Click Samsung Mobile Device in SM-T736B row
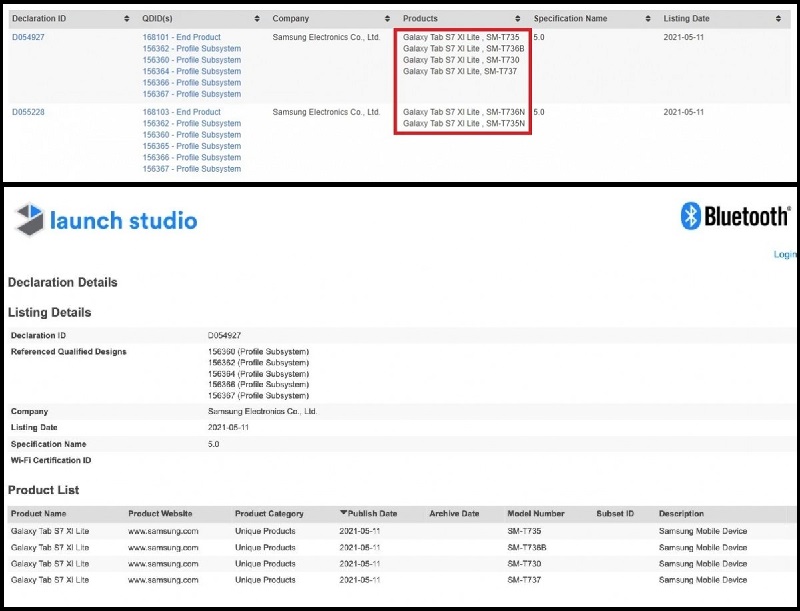 point(703,547)
